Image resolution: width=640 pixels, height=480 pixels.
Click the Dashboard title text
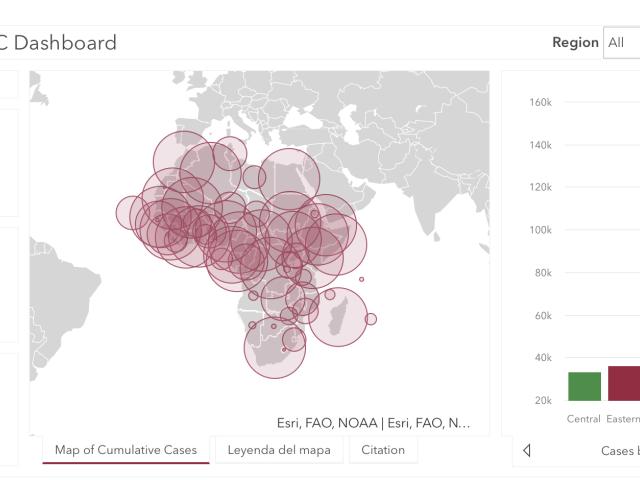65,43
